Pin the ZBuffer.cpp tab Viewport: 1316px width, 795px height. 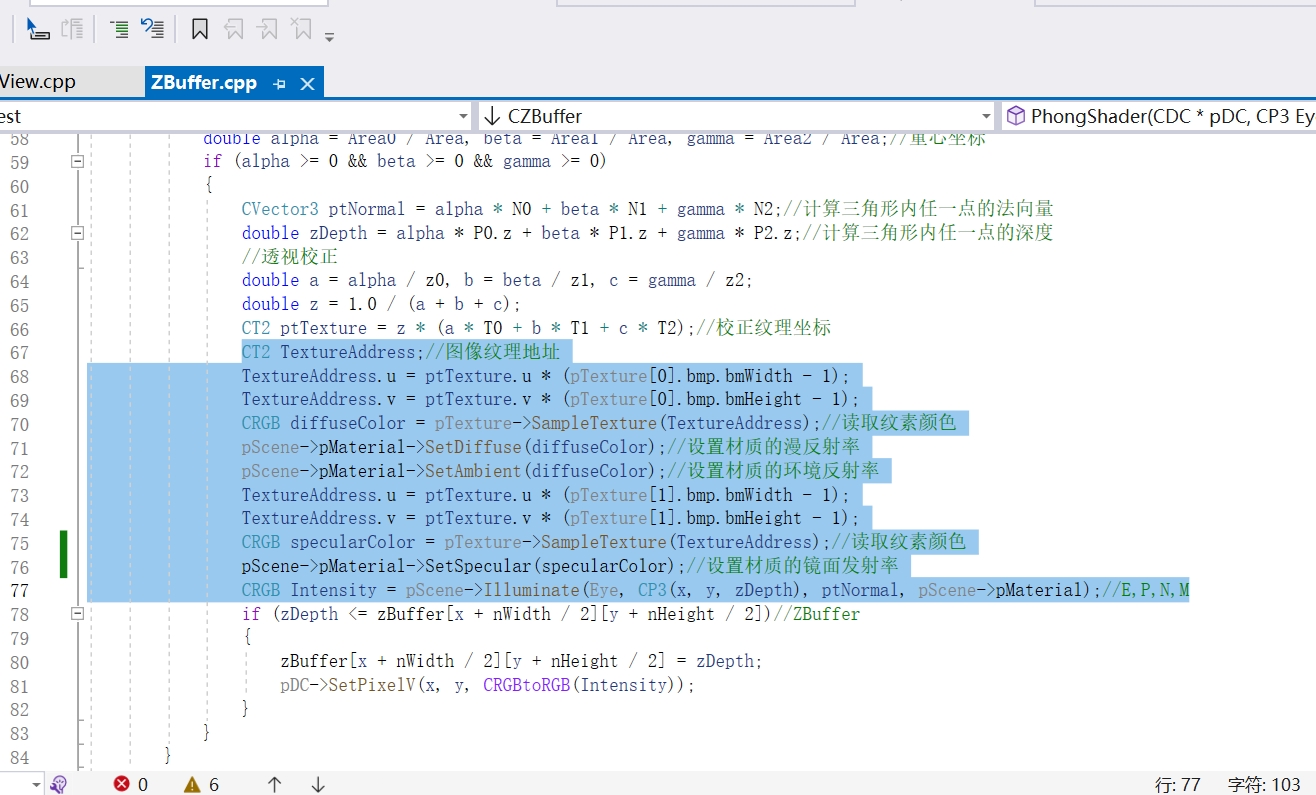280,84
